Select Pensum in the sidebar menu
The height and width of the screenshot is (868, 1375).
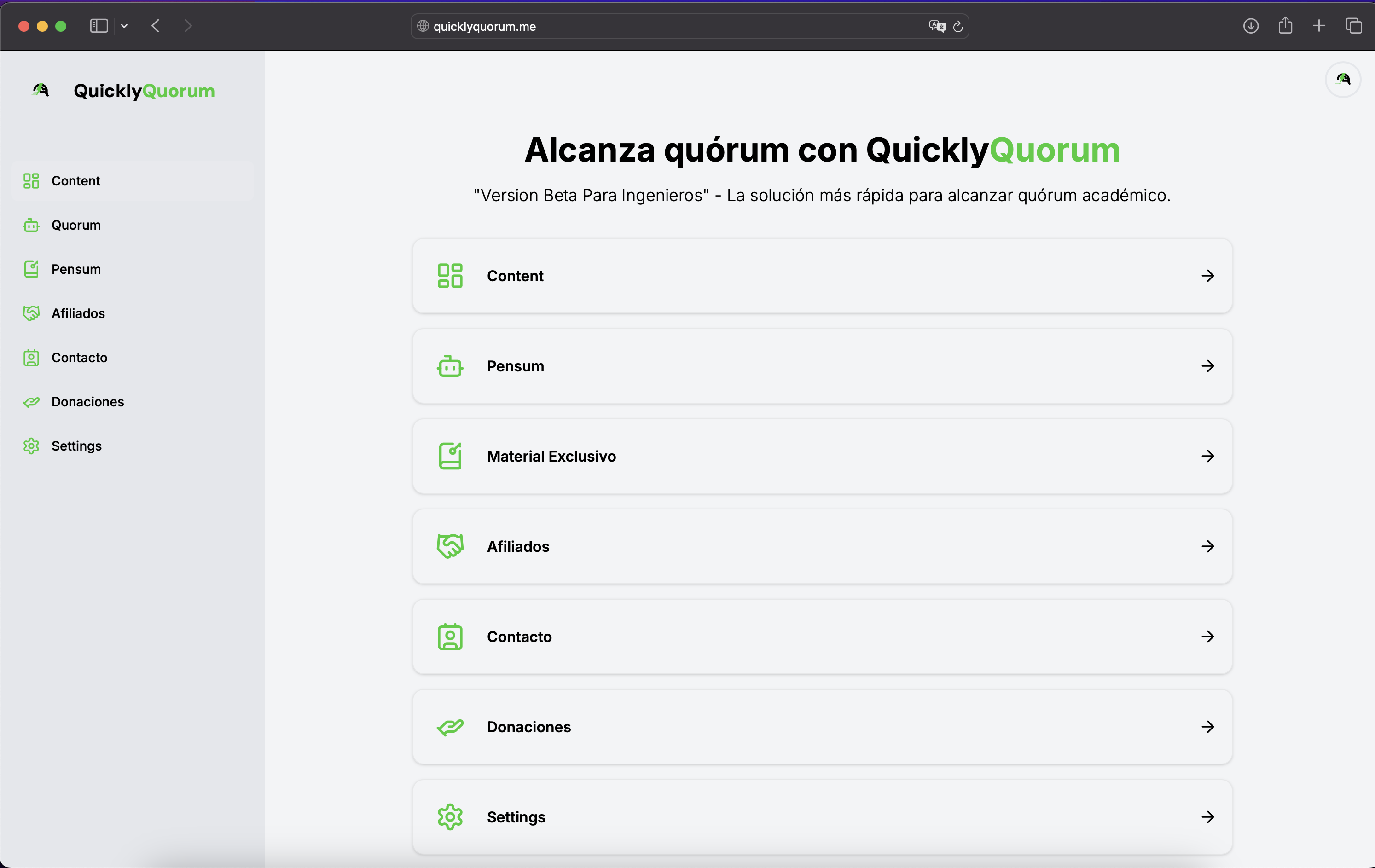[x=76, y=269]
